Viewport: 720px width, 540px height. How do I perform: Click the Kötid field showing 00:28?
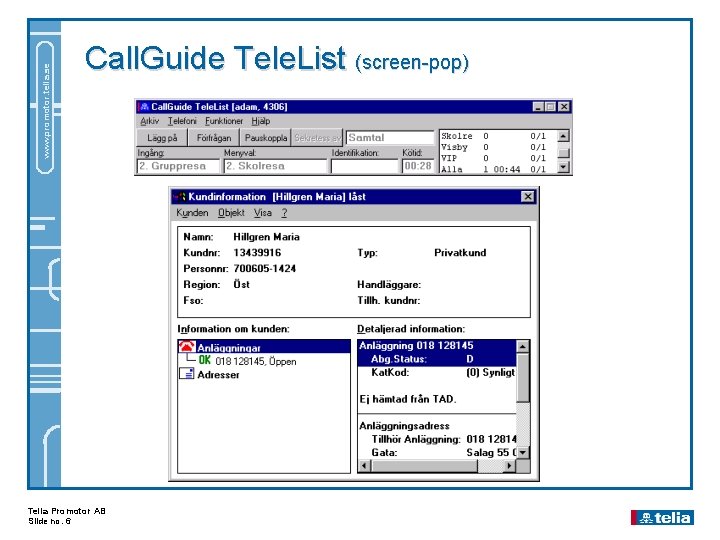(418, 166)
